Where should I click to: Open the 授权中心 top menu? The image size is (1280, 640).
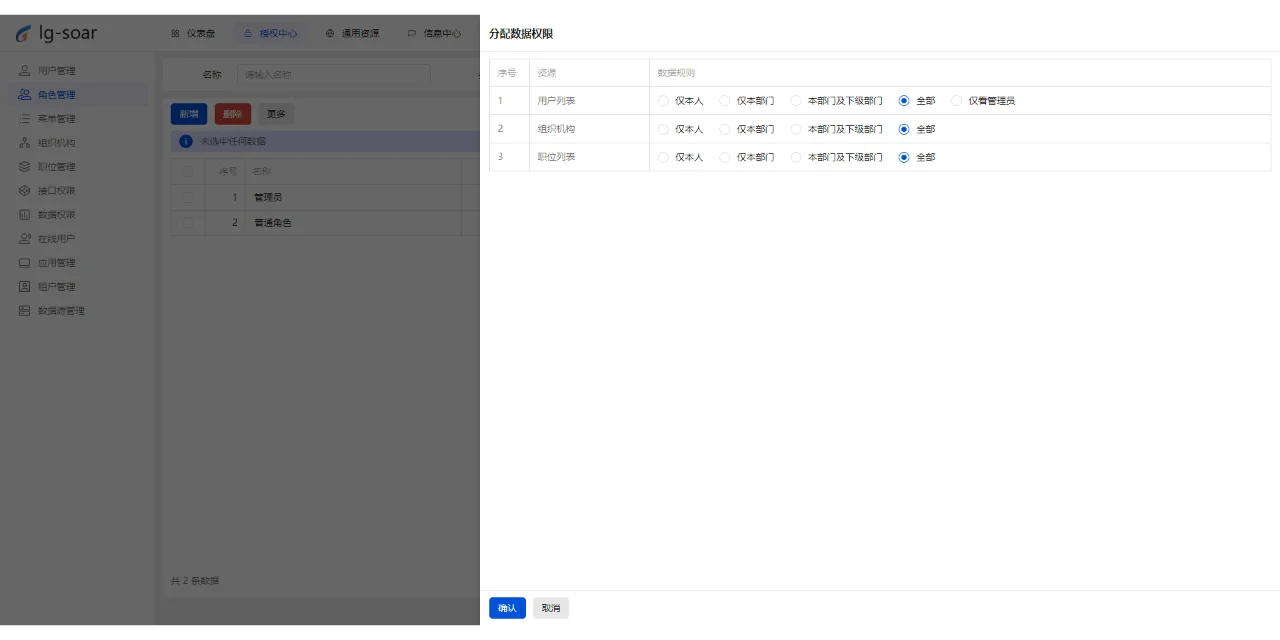click(271, 33)
